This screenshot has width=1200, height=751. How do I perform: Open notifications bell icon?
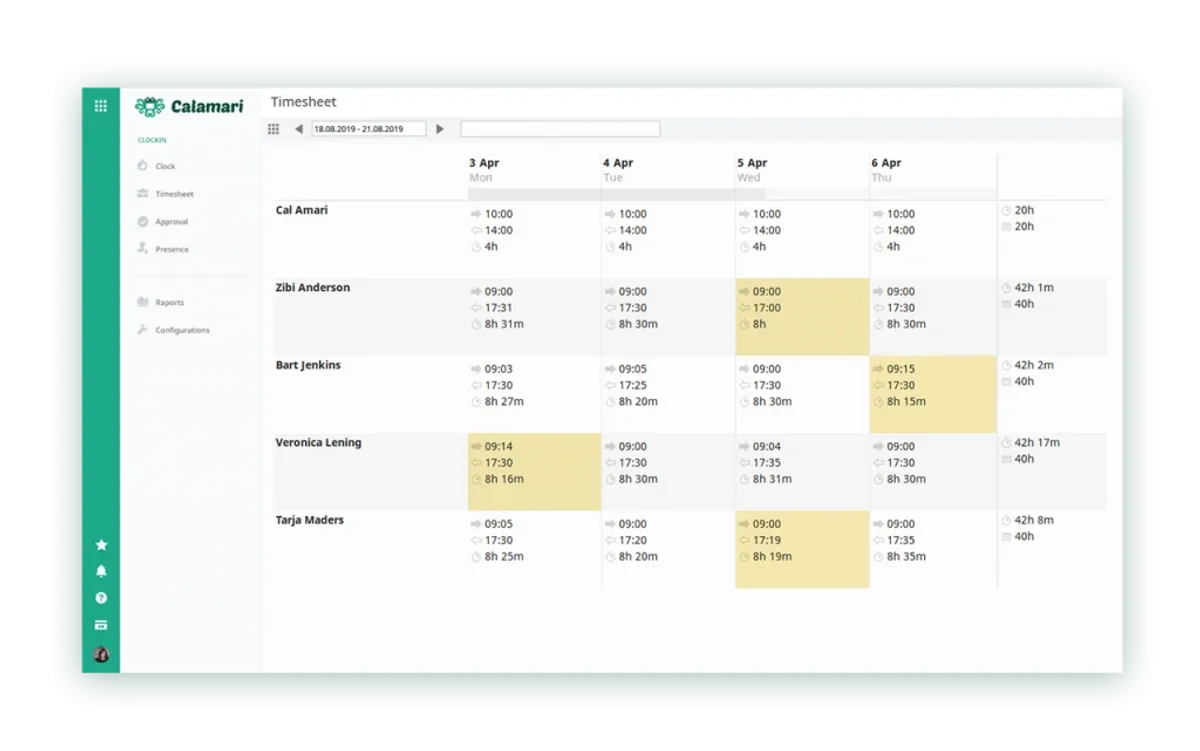(101, 572)
